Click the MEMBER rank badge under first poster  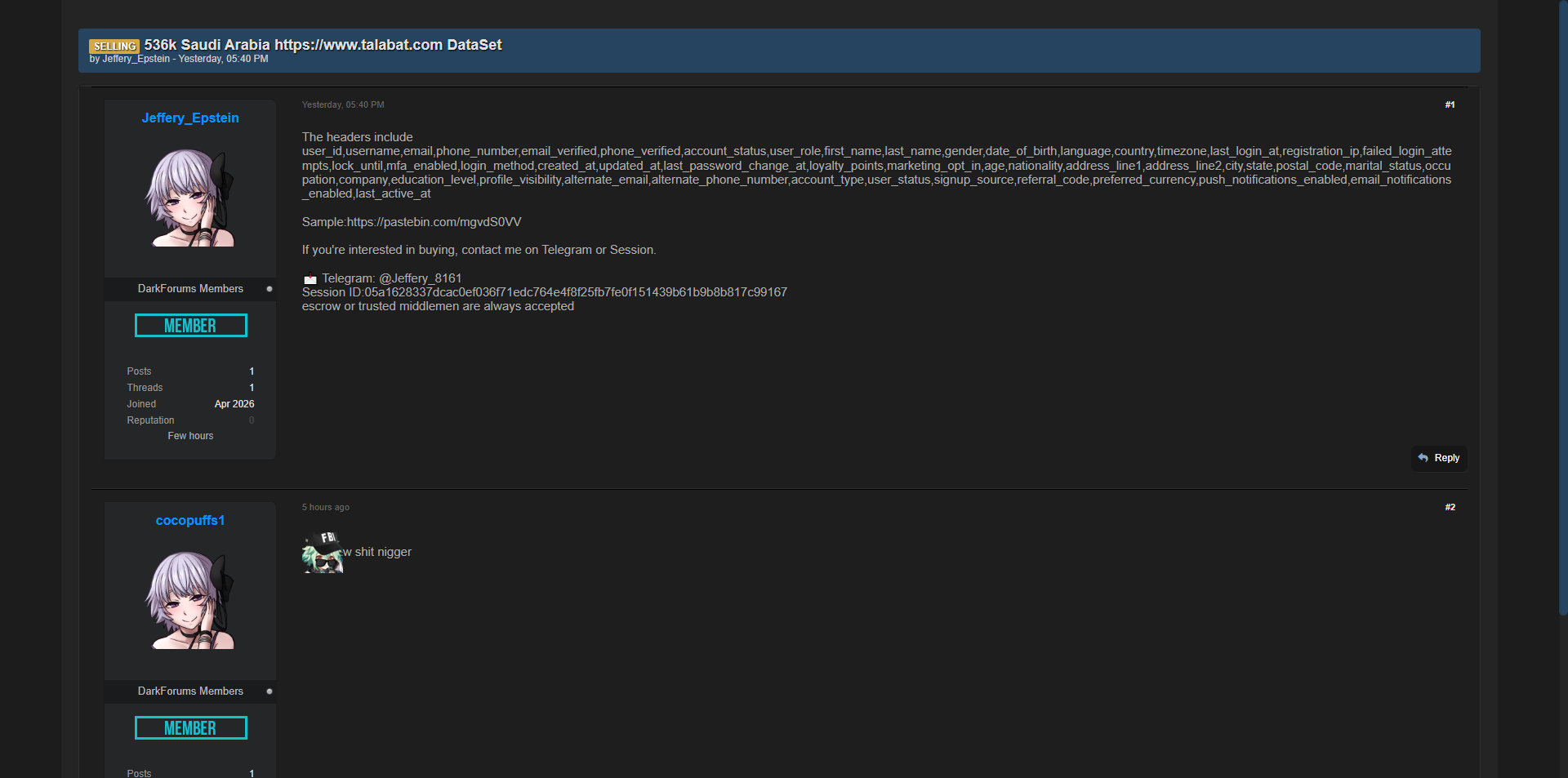[x=190, y=326]
